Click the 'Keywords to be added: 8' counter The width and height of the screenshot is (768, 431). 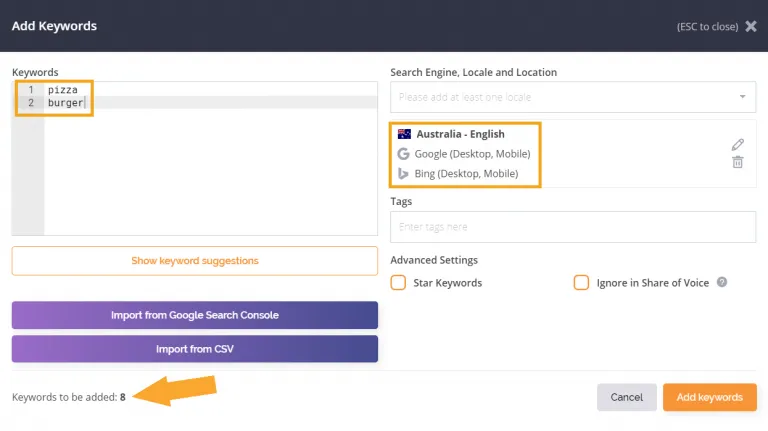tap(69, 397)
